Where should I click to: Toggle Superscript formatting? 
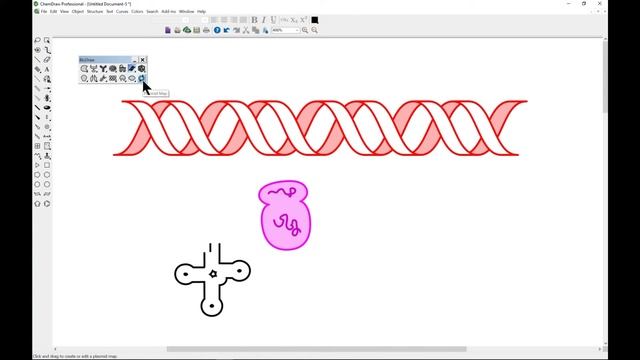pyautogui.click(x=304, y=20)
